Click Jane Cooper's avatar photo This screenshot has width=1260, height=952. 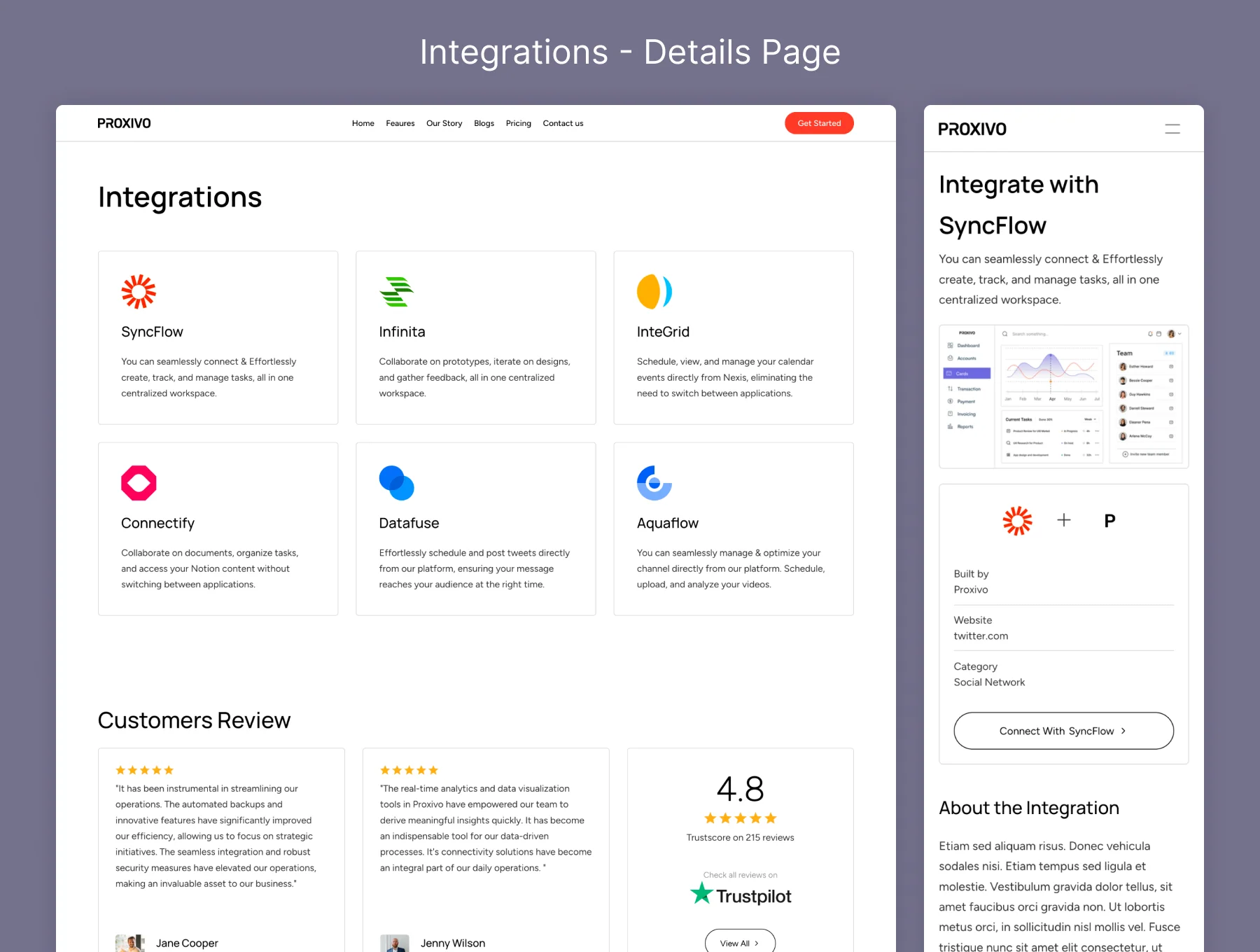(130, 943)
